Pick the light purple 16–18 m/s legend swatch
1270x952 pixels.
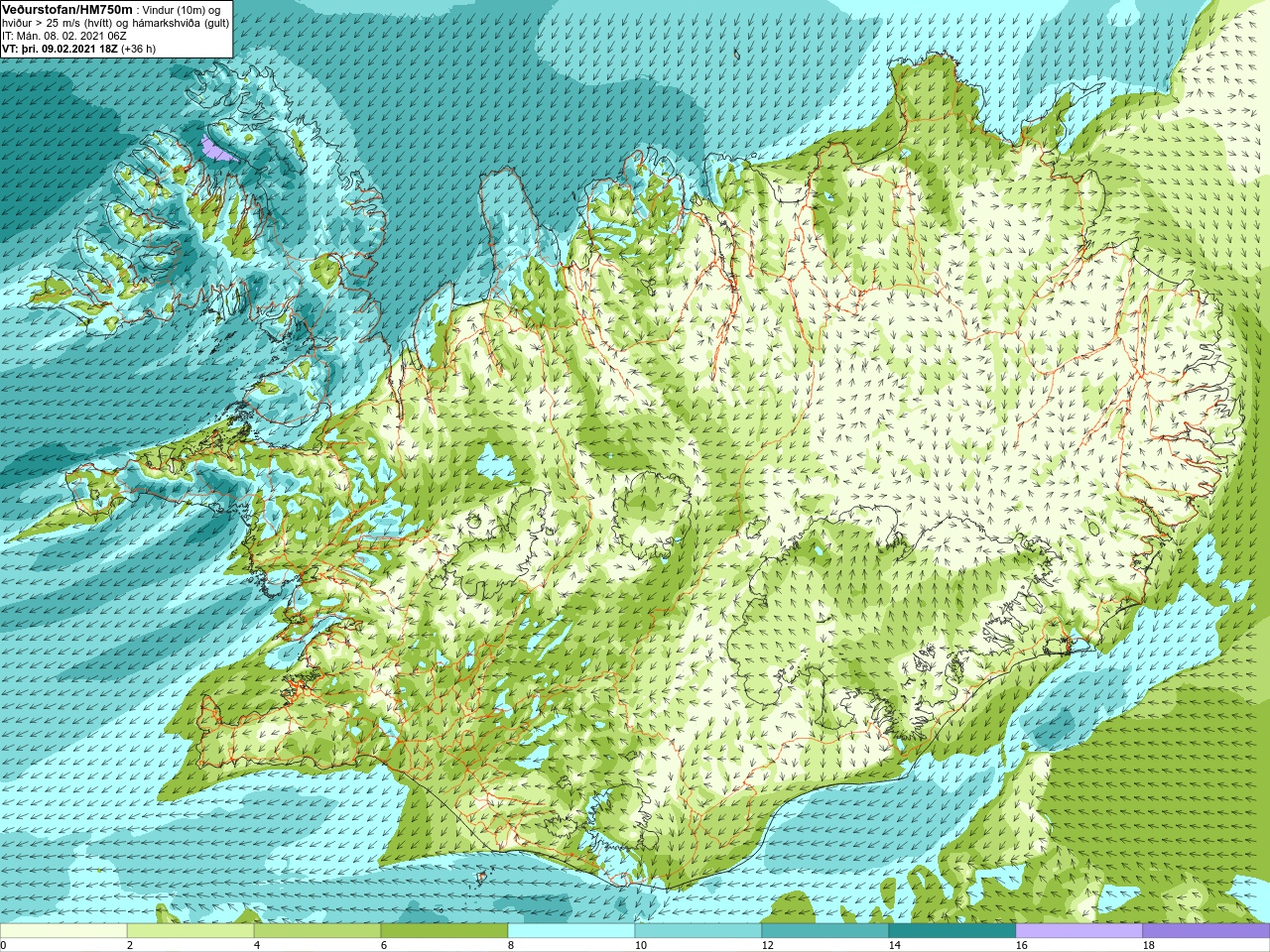point(1079,931)
